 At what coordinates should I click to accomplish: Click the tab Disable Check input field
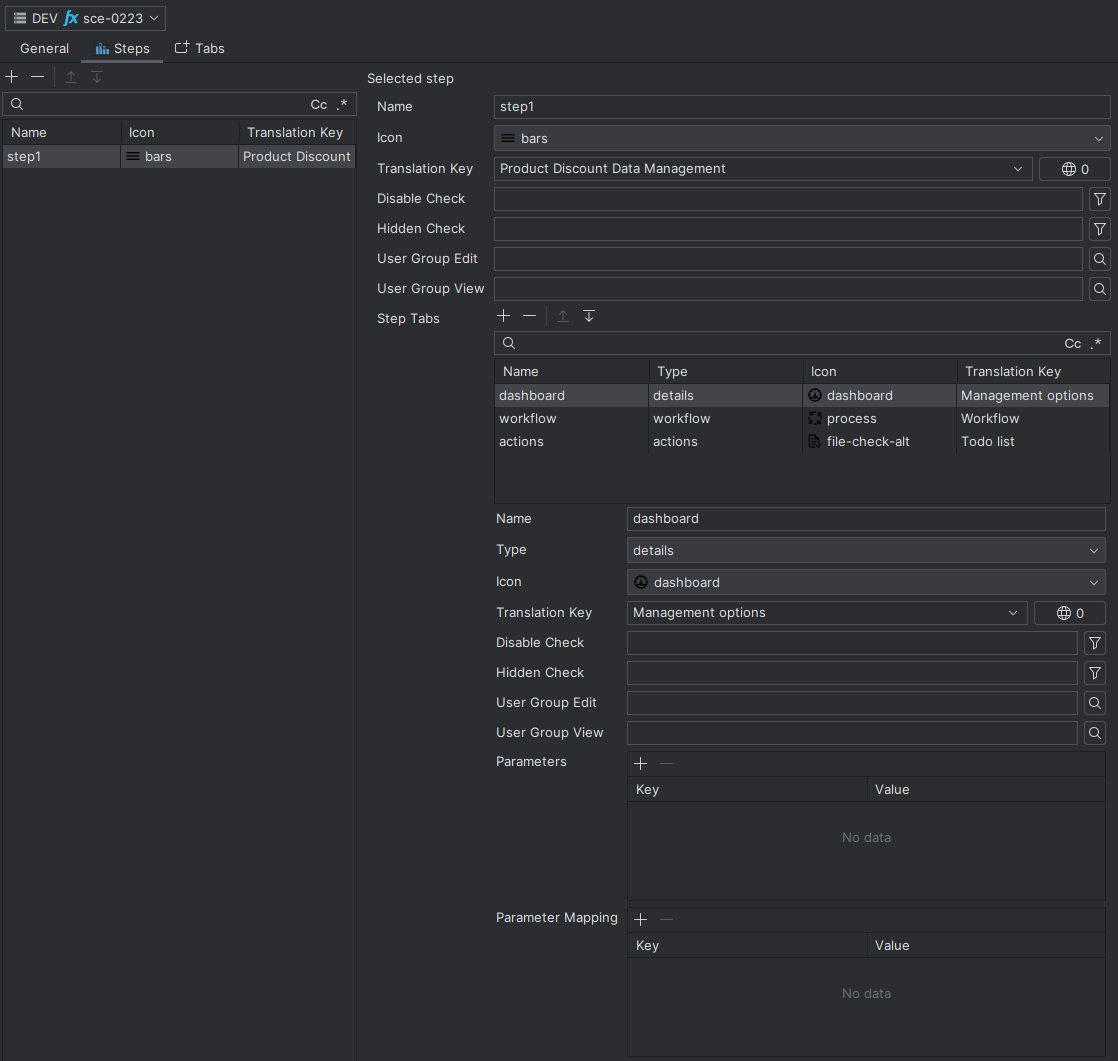click(852, 643)
